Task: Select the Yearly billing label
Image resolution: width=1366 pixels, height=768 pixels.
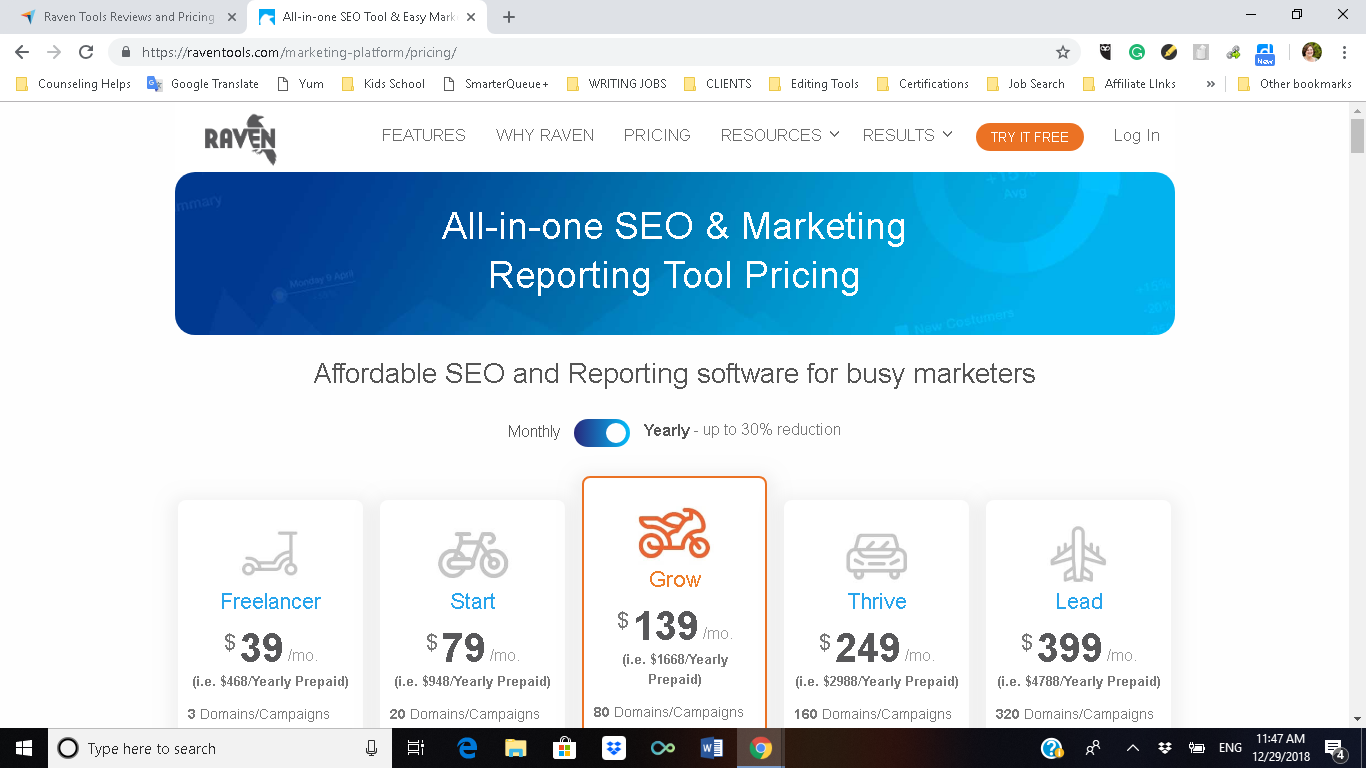Action: point(667,430)
